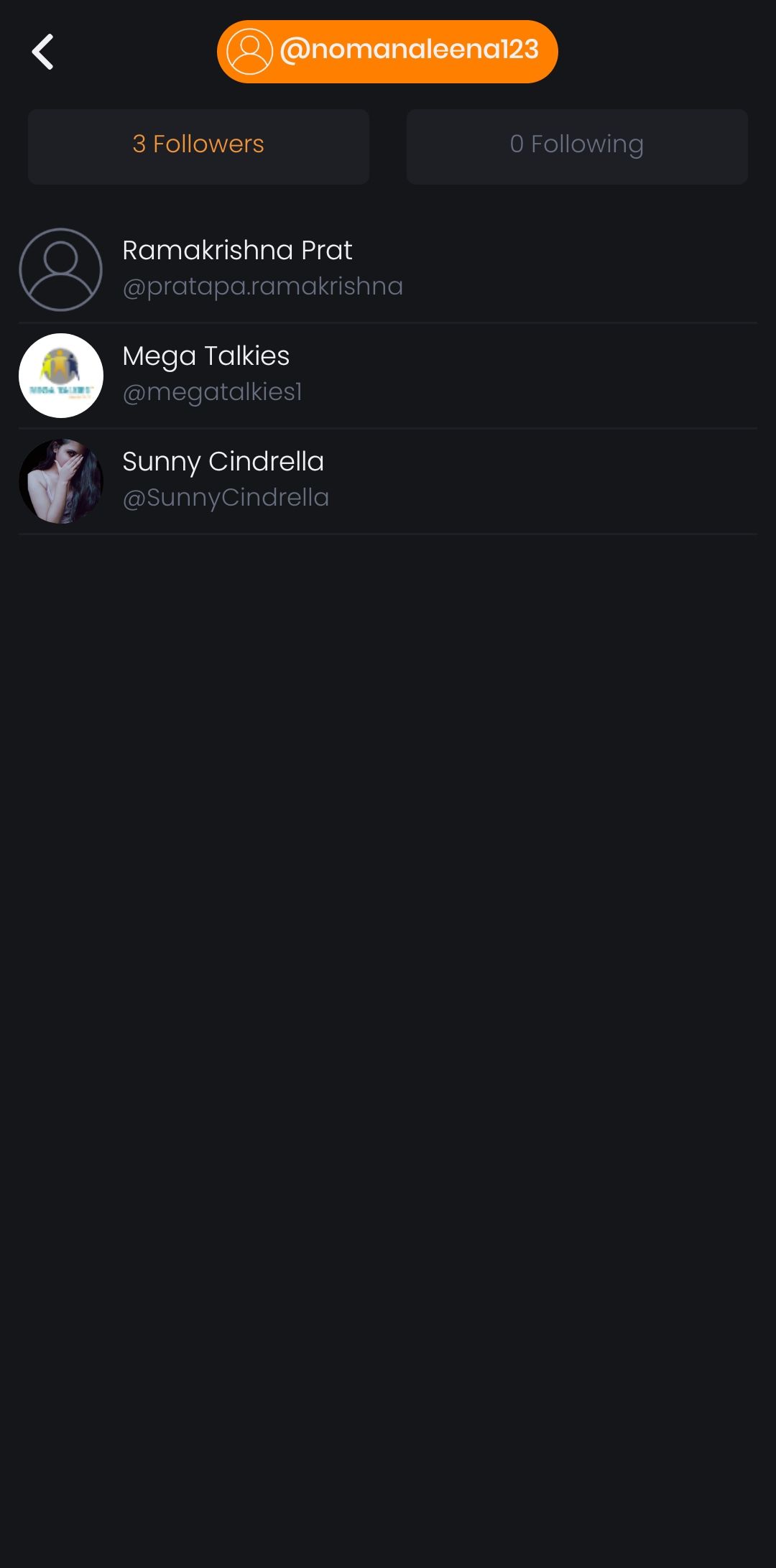
Task: Select the Sunny Cindrella display name
Action: click(223, 462)
